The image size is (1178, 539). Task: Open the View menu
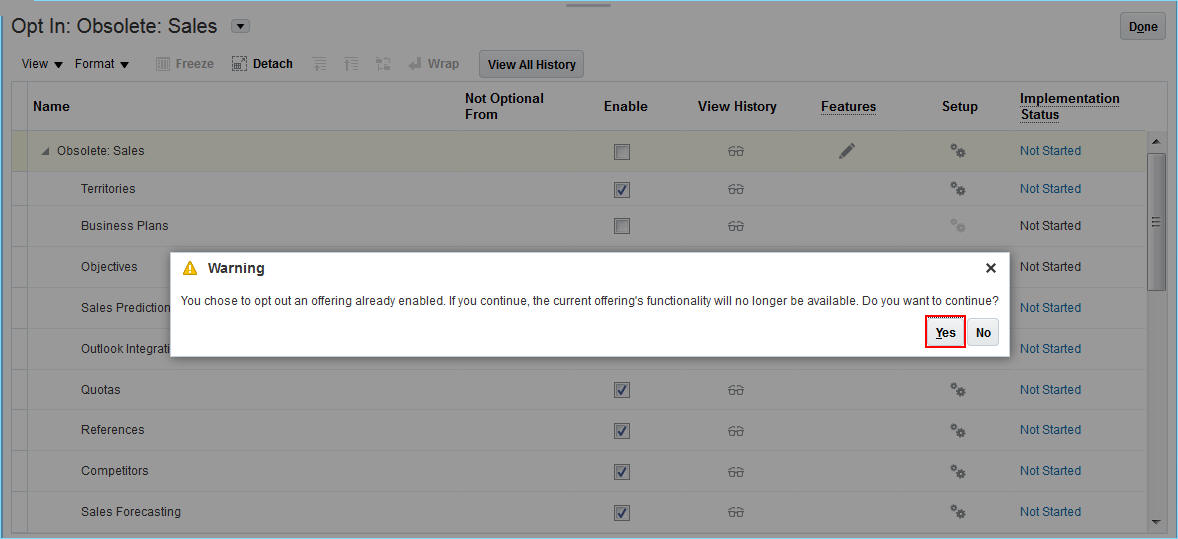coord(42,64)
